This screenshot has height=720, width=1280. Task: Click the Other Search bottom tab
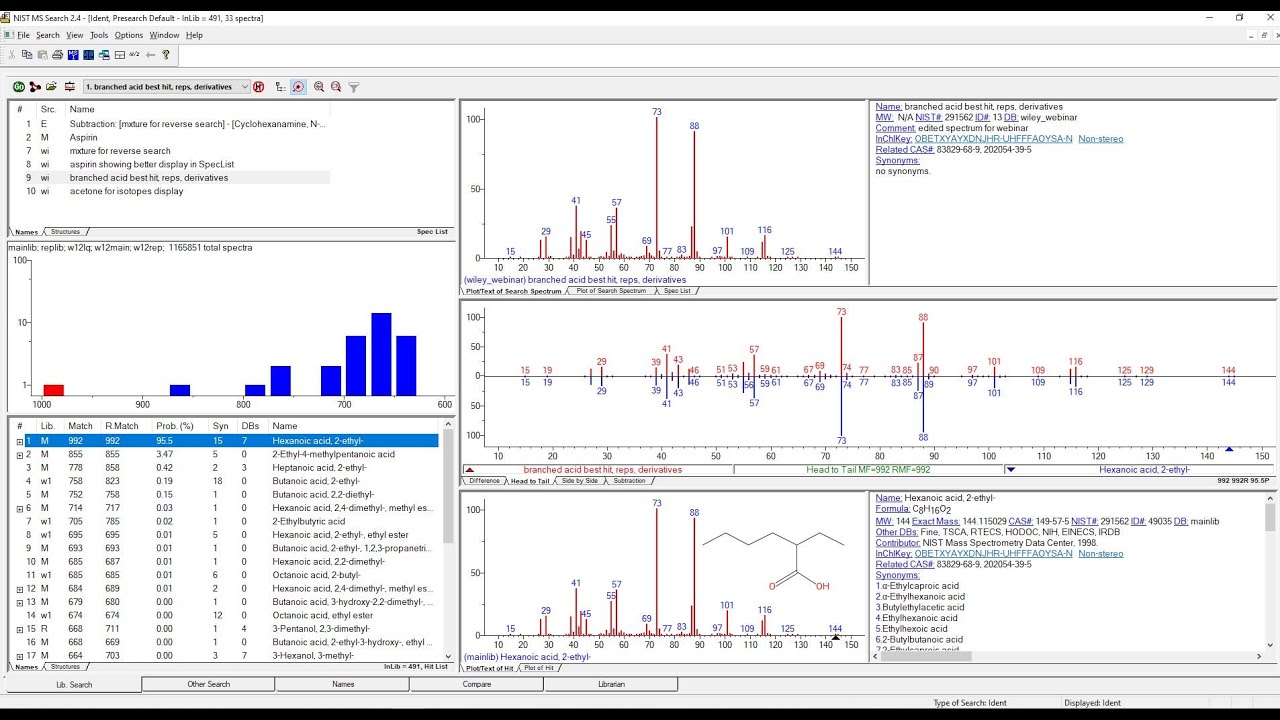pos(208,685)
